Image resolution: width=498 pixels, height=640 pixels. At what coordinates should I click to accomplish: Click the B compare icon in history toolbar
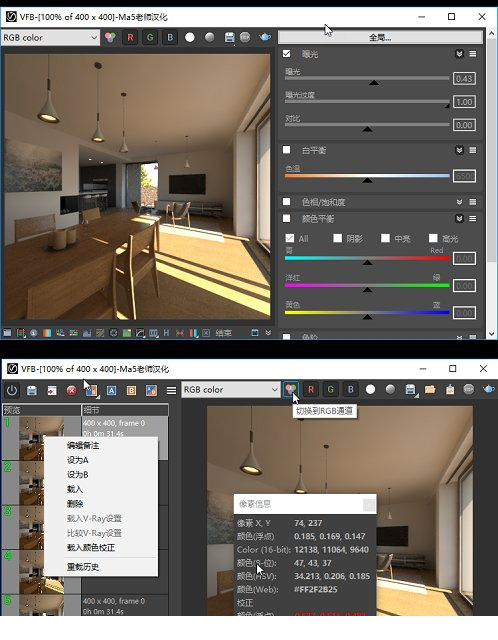tap(131, 390)
